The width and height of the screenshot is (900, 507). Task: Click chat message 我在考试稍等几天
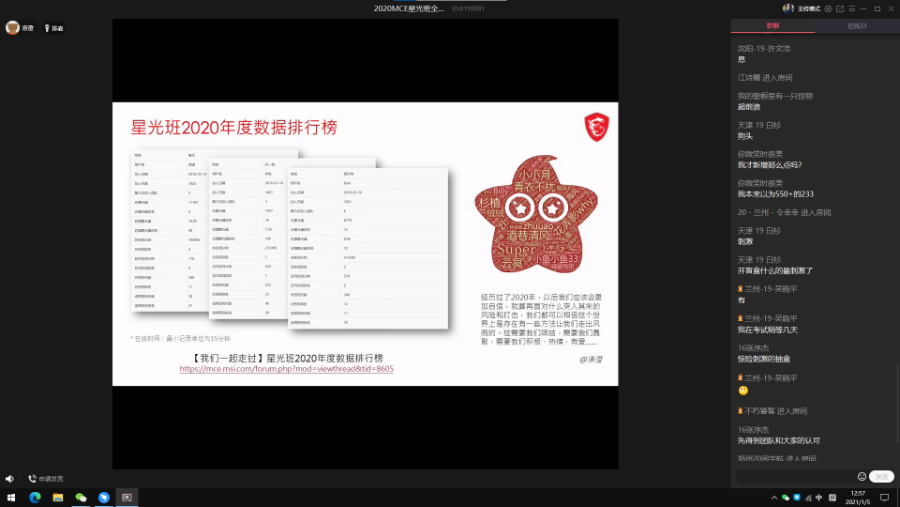(767, 330)
